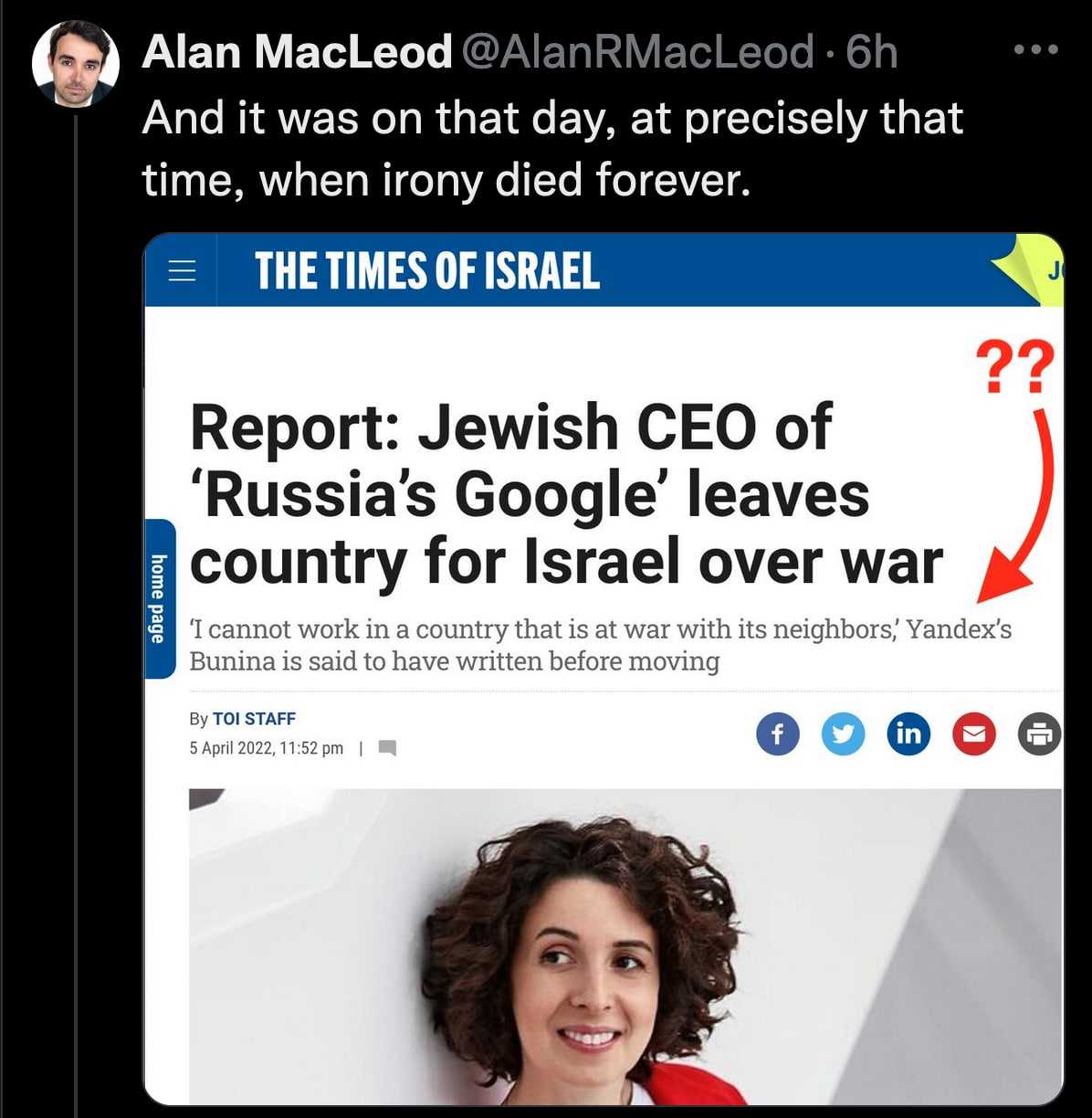Click Alan MacLeod's profile avatar
Screen dimensions: 1092x1118
tap(76, 63)
